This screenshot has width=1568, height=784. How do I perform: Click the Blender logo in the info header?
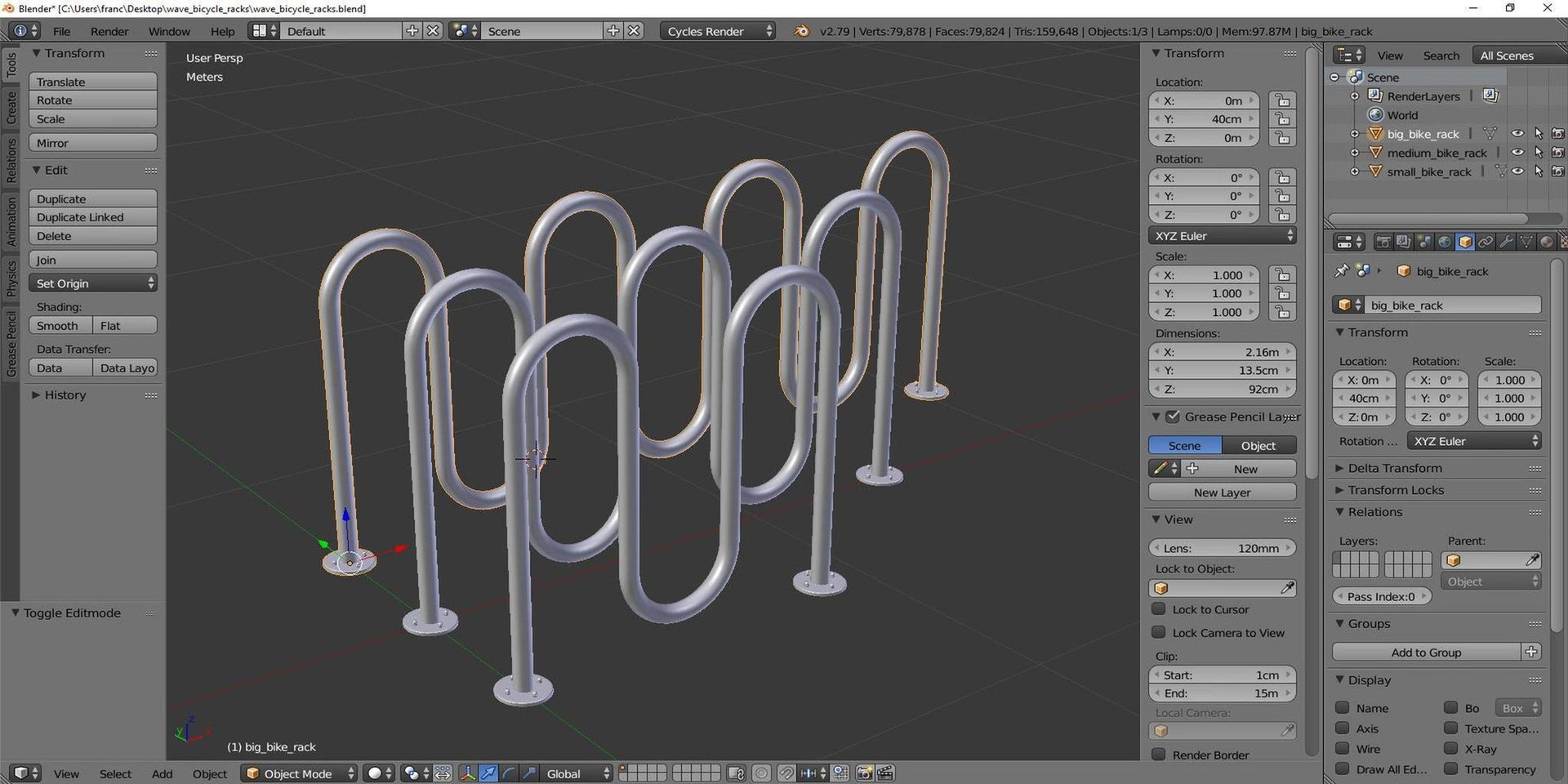point(801,31)
